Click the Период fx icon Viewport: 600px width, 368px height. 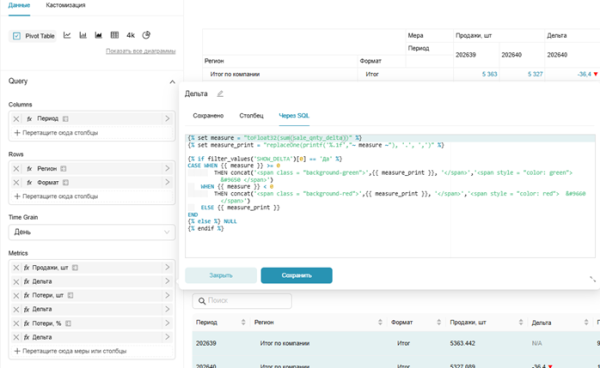point(29,119)
